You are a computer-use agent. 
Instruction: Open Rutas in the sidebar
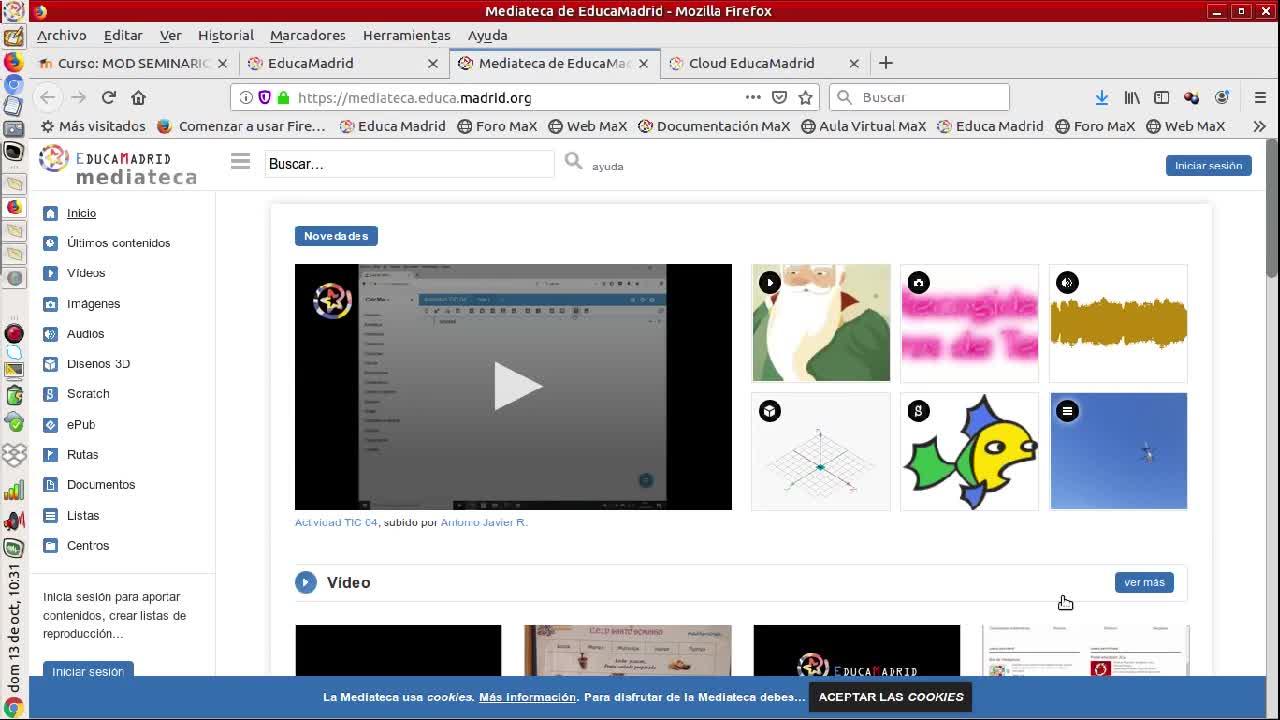[x=82, y=455]
